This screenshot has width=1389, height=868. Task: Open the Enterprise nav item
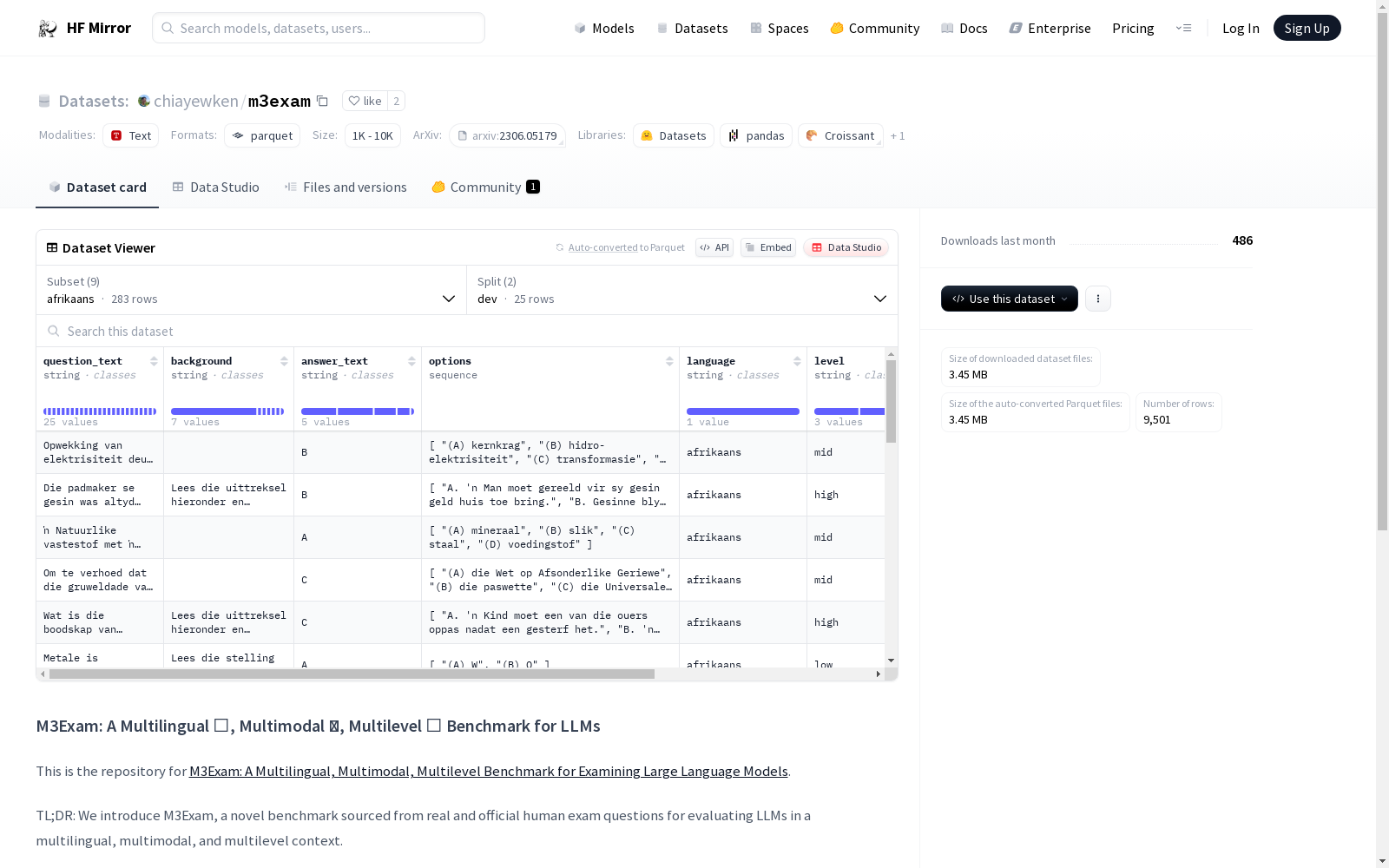[1050, 28]
